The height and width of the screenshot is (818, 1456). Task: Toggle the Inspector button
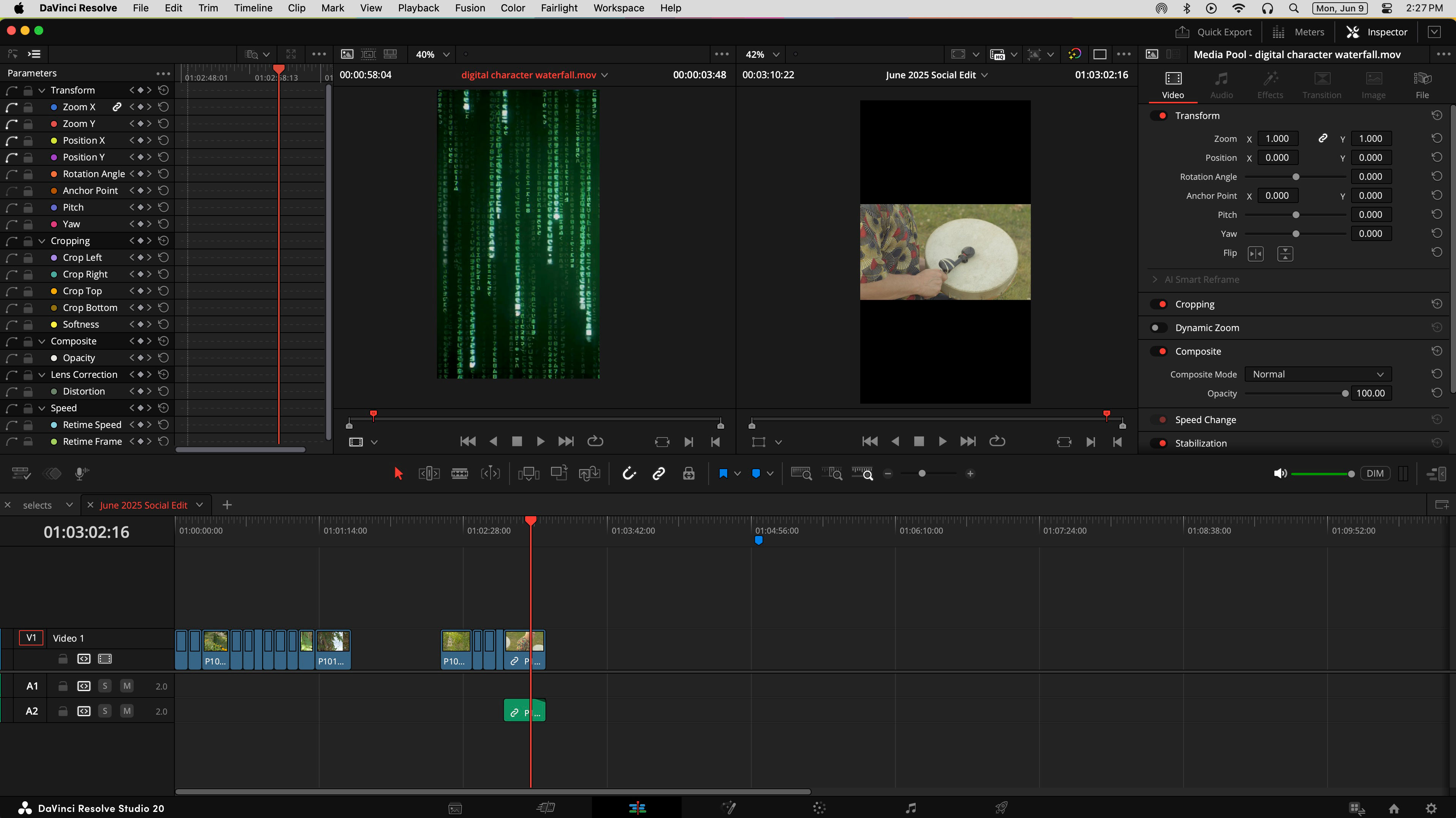point(1376,32)
